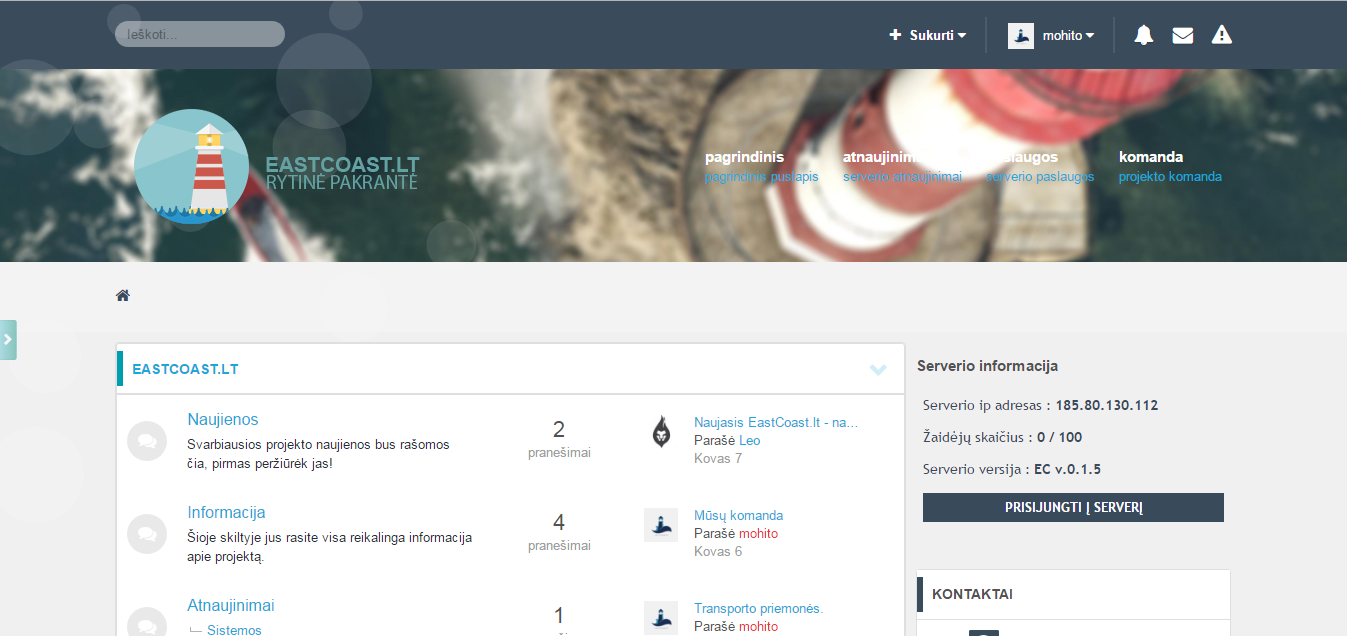The height and width of the screenshot is (636, 1347).
Task: Click the Atnaujinimai forum speech-bubble icon
Action: click(x=147, y=622)
